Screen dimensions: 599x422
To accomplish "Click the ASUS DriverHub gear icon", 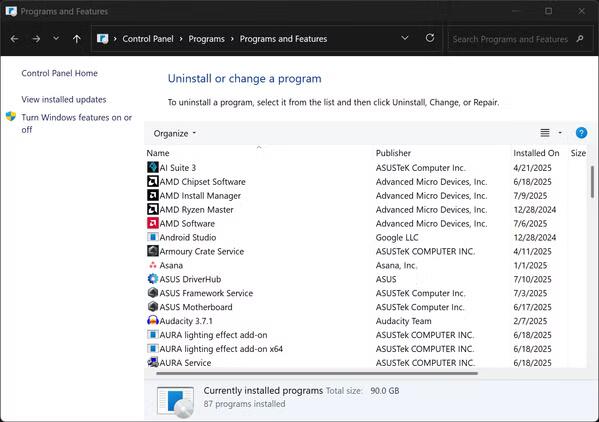I will pos(152,279).
